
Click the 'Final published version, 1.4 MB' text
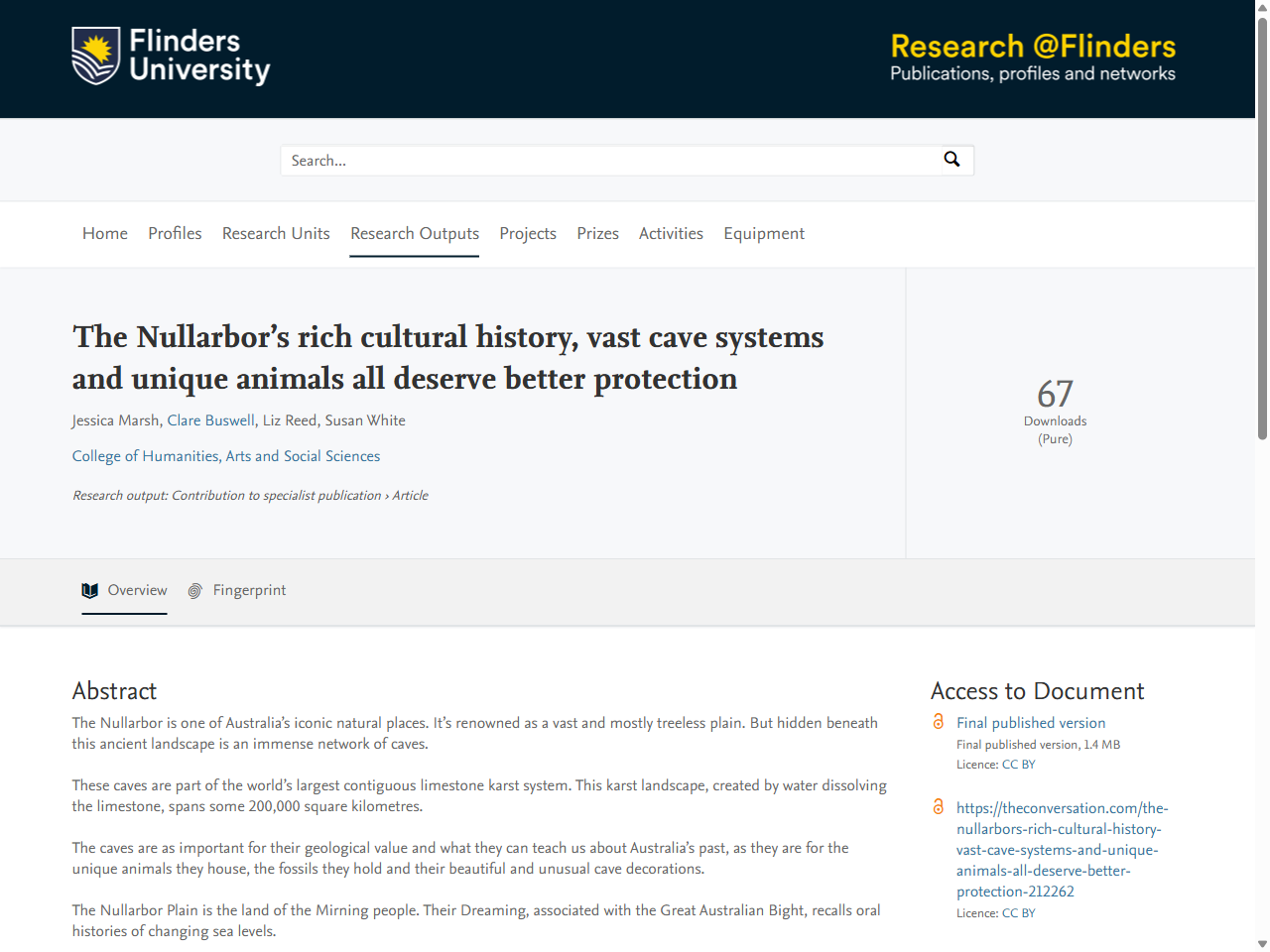tap(1039, 745)
